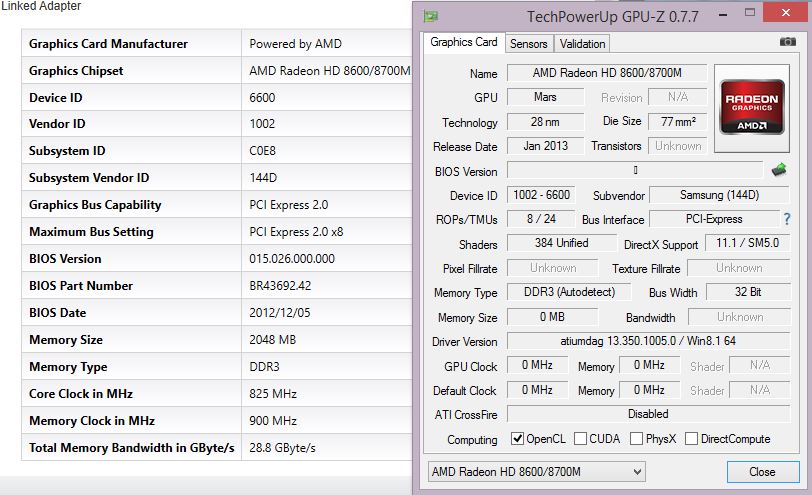This screenshot has width=812, height=495.
Task: Click the Texture Fillrate field Unknown
Action: [739, 268]
